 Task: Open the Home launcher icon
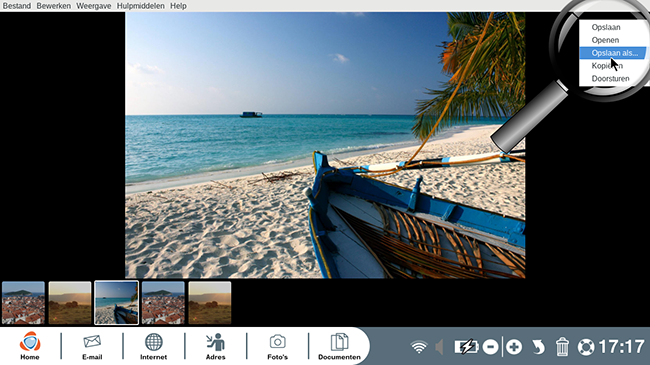[30, 343]
